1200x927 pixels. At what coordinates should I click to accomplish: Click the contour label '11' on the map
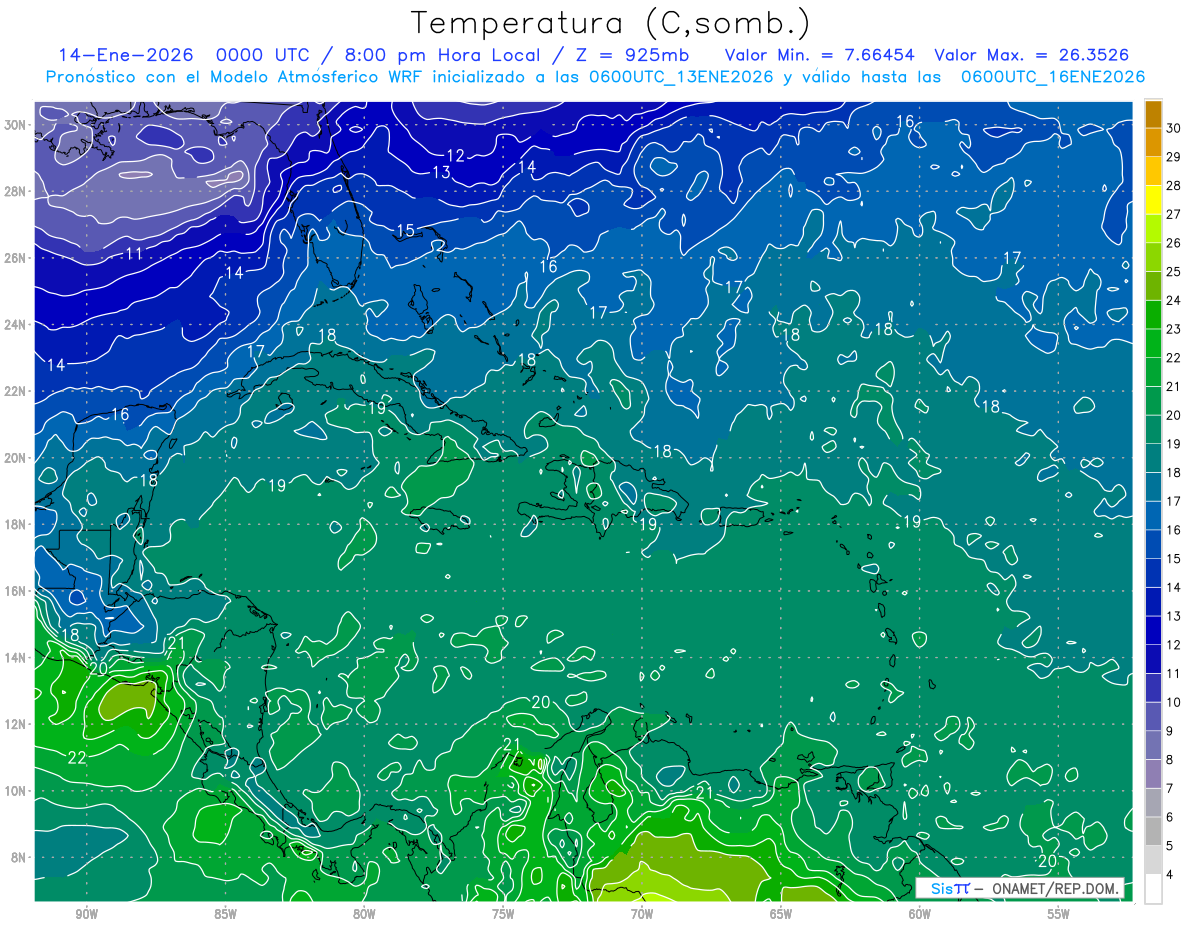pos(134,254)
